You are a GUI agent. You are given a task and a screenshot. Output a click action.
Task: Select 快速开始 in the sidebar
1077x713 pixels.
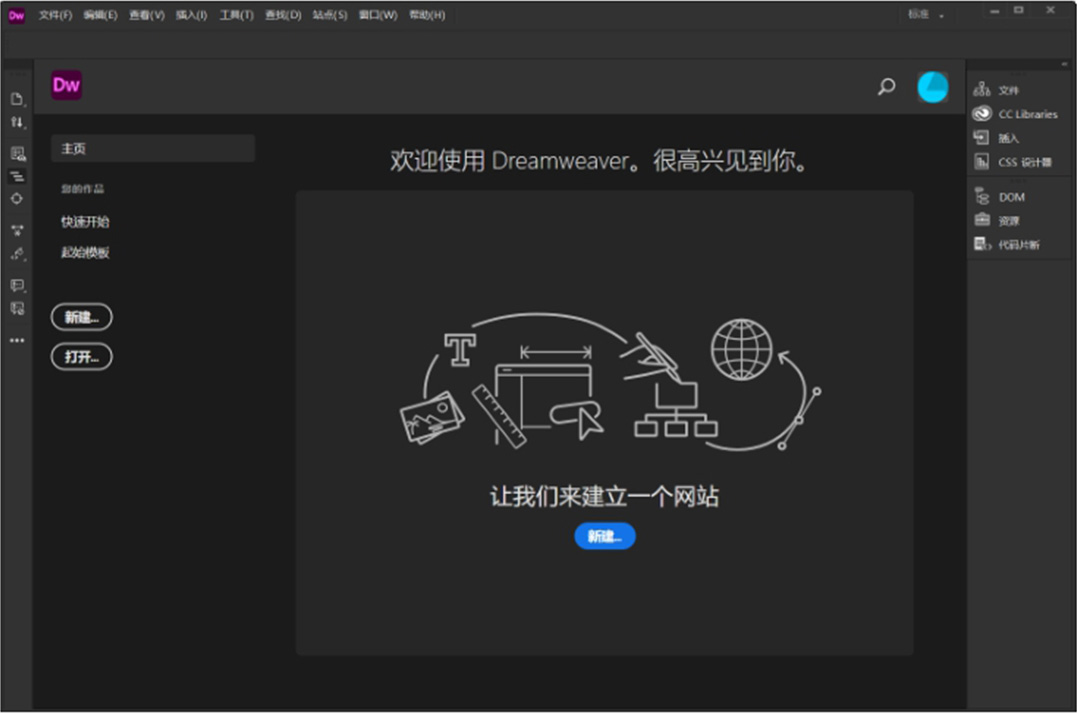pos(85,222)
